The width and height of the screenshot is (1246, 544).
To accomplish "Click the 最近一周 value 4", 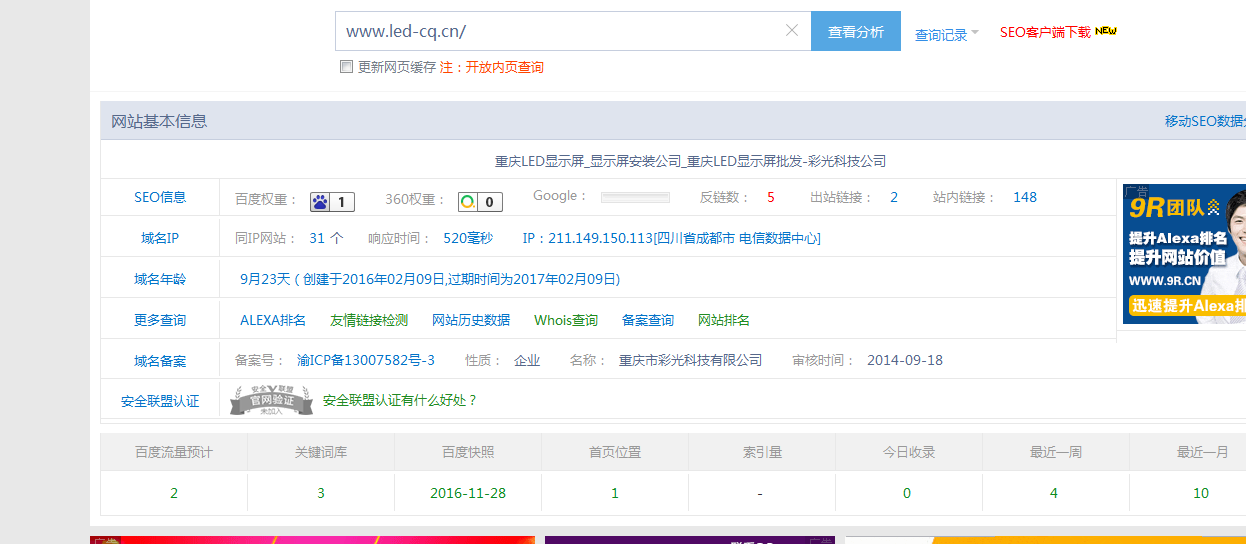I will click(1054, 493).
